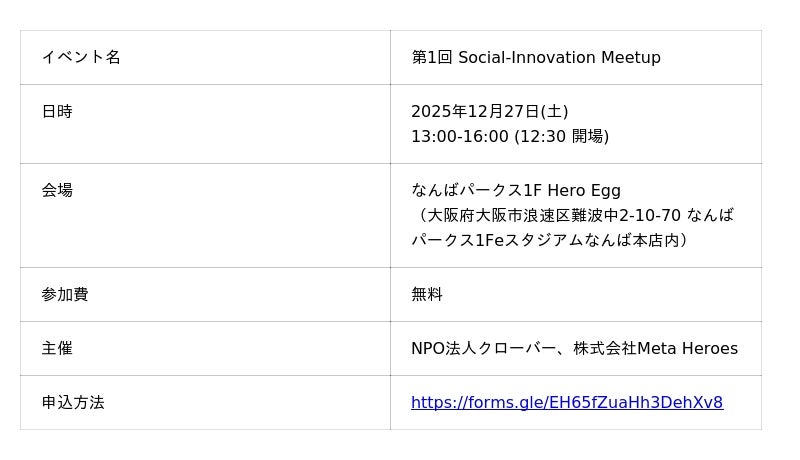Open the forms.gle application link
Viewport: 800px width, 460px height.
566,403
